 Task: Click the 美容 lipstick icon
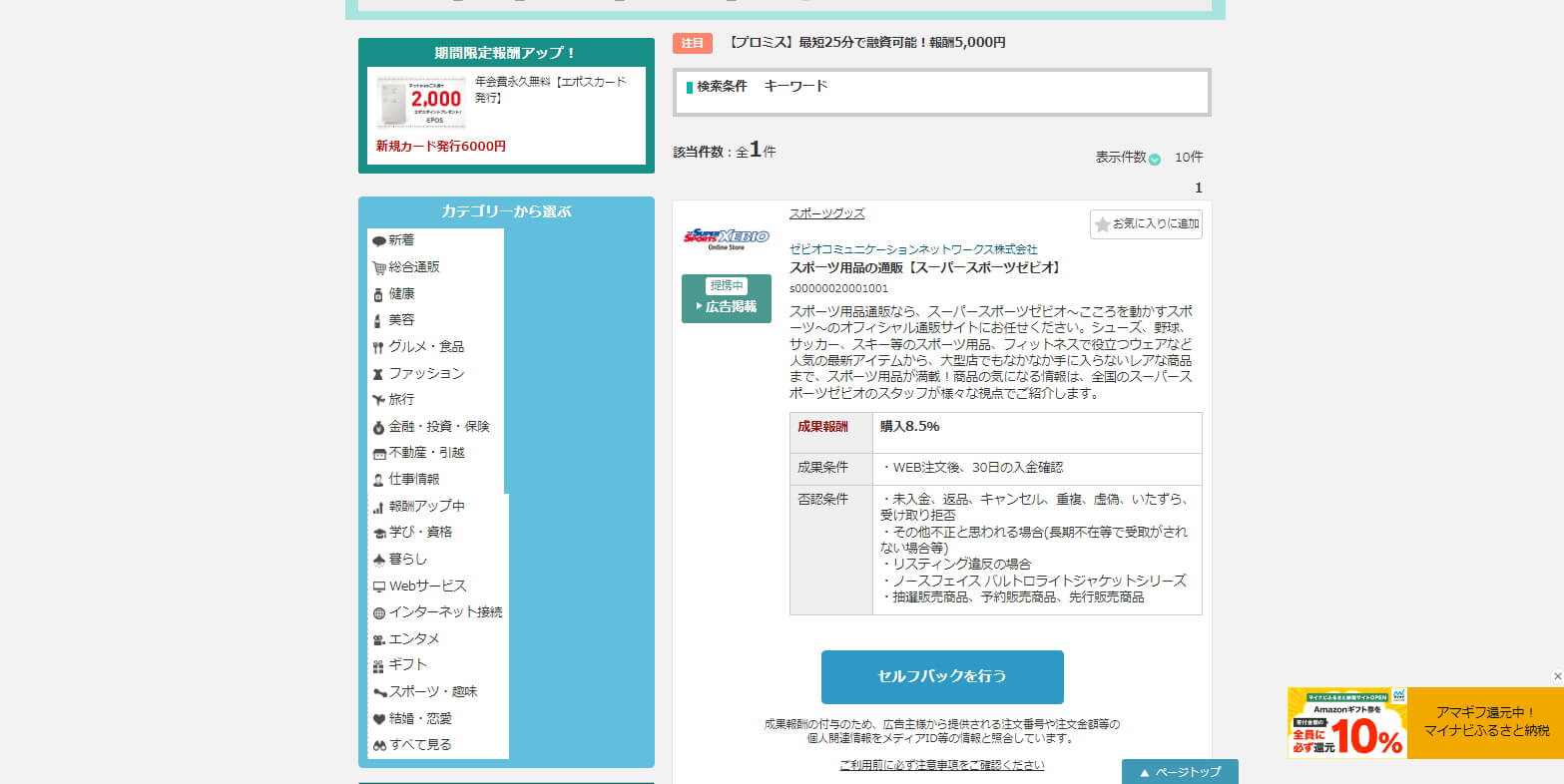[378, 320]
